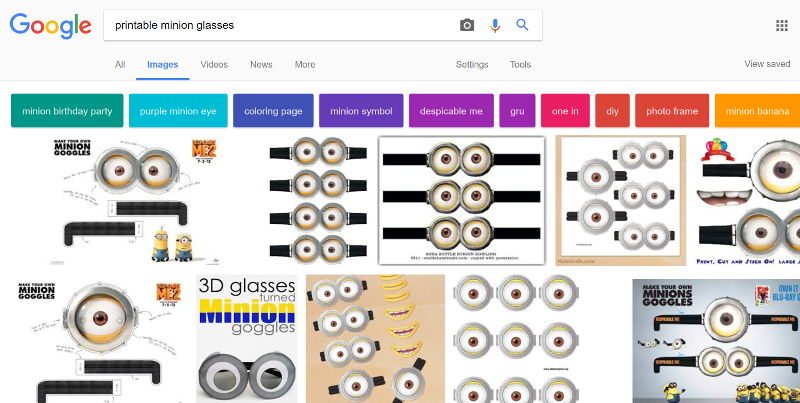The width and height of the screenshot is (800, 403).
Task: Open the Settings menu
Action: pos(472,65)
